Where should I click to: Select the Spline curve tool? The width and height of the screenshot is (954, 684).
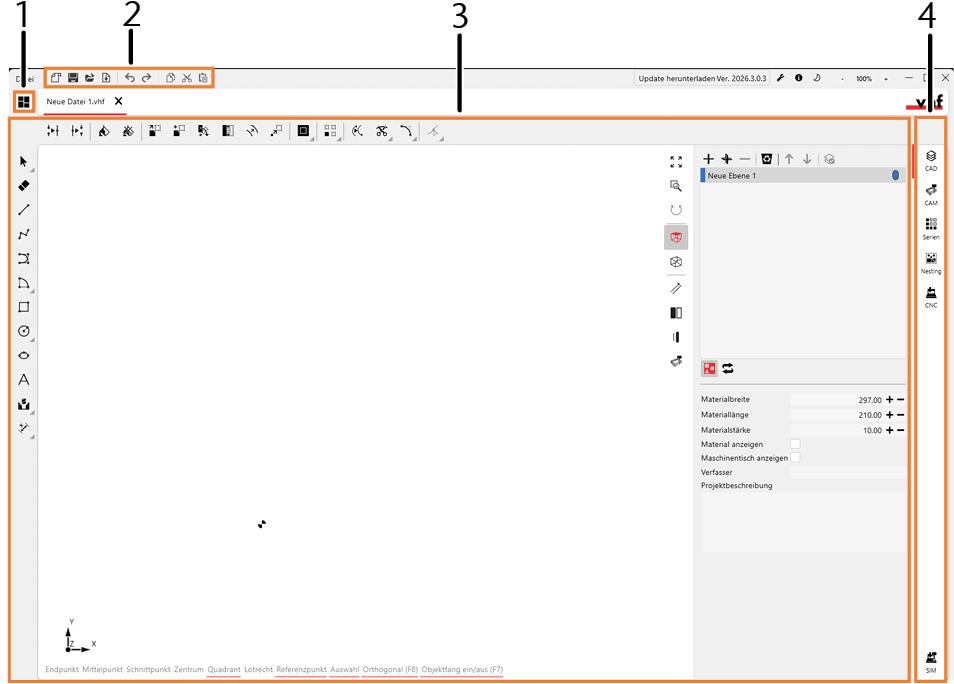(24, 259)
